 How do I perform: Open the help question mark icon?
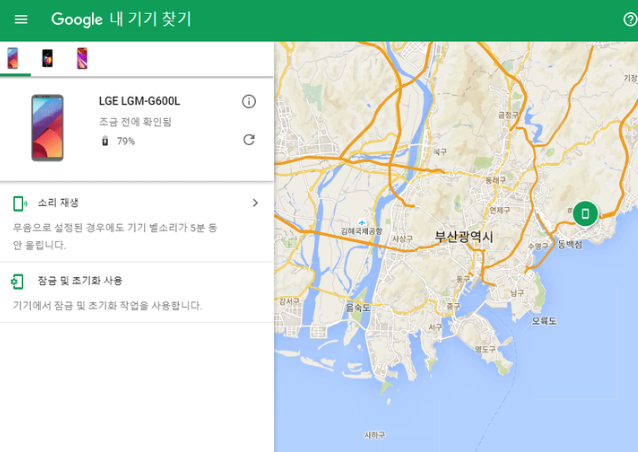click(x=630, y=19)
